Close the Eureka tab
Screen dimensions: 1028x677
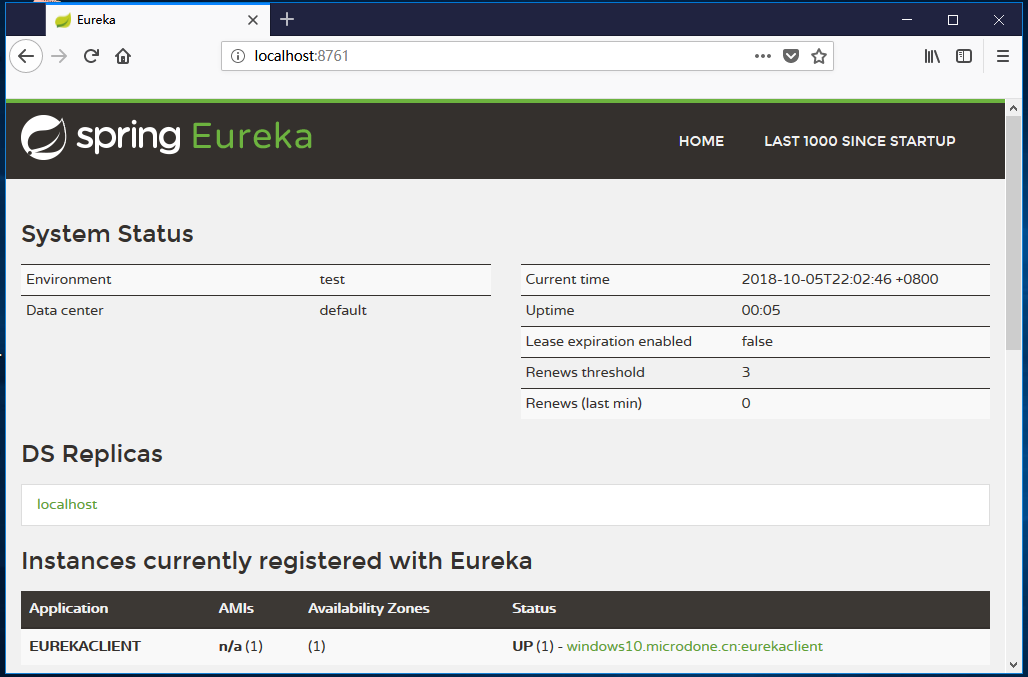coord(253,20)
